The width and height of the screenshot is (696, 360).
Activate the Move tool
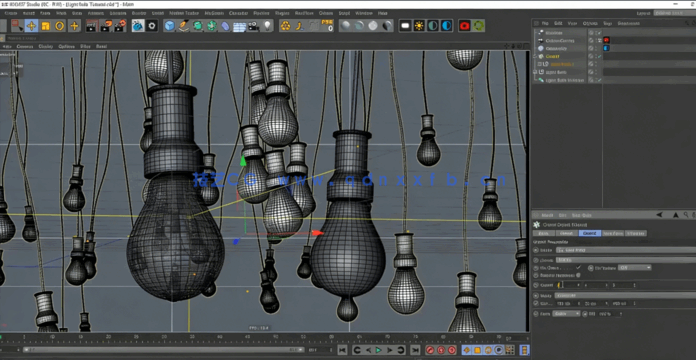pos(31,26)
